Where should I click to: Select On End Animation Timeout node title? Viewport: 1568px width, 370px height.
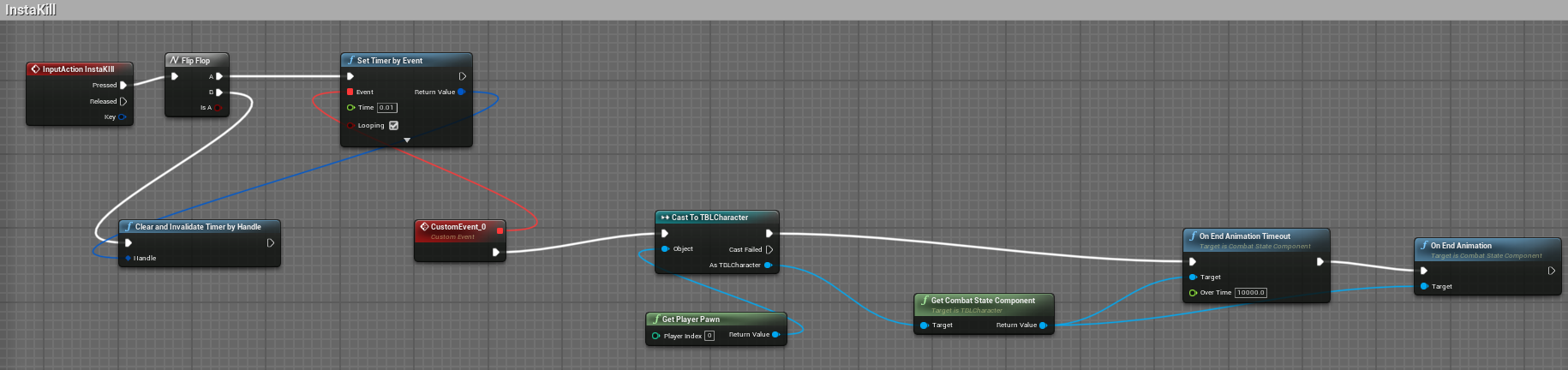tap(1245, 236)
